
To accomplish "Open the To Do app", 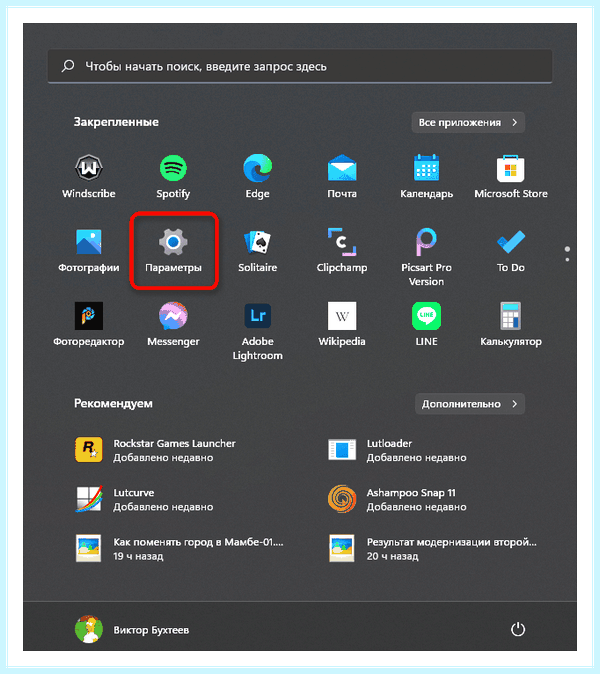I will point(511,251).
